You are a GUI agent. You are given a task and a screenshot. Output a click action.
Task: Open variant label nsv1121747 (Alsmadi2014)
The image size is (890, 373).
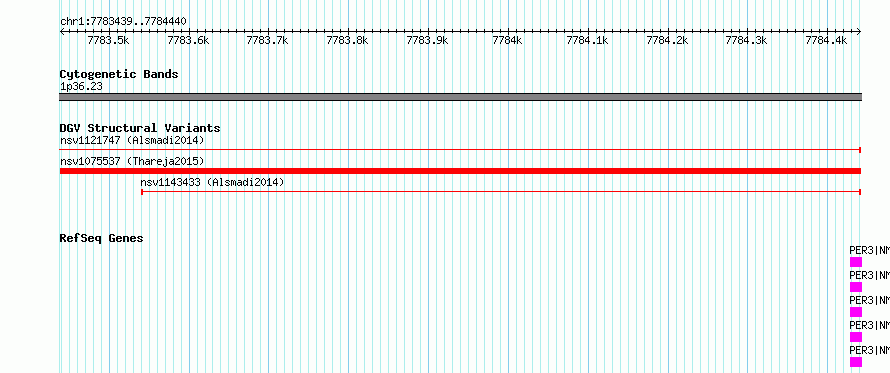[132, 140]
